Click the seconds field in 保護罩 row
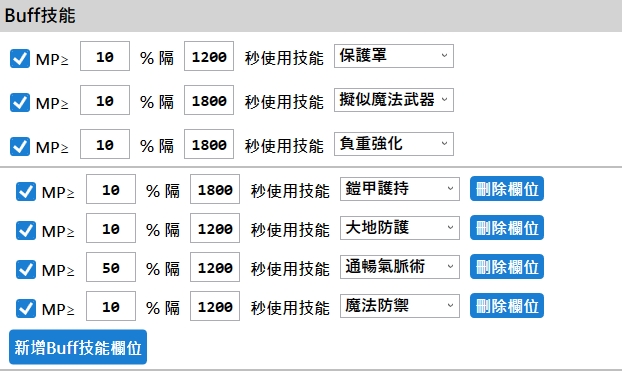 pos(209,56)
